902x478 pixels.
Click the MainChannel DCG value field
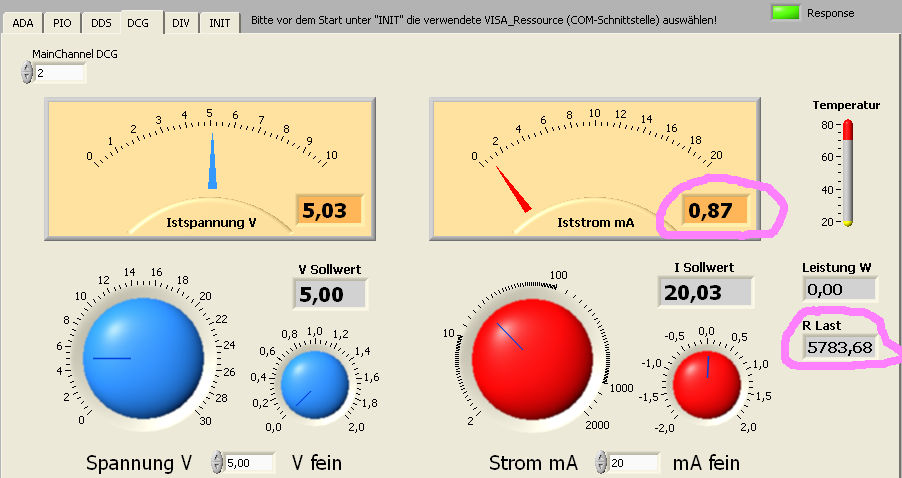pos(59,73)
